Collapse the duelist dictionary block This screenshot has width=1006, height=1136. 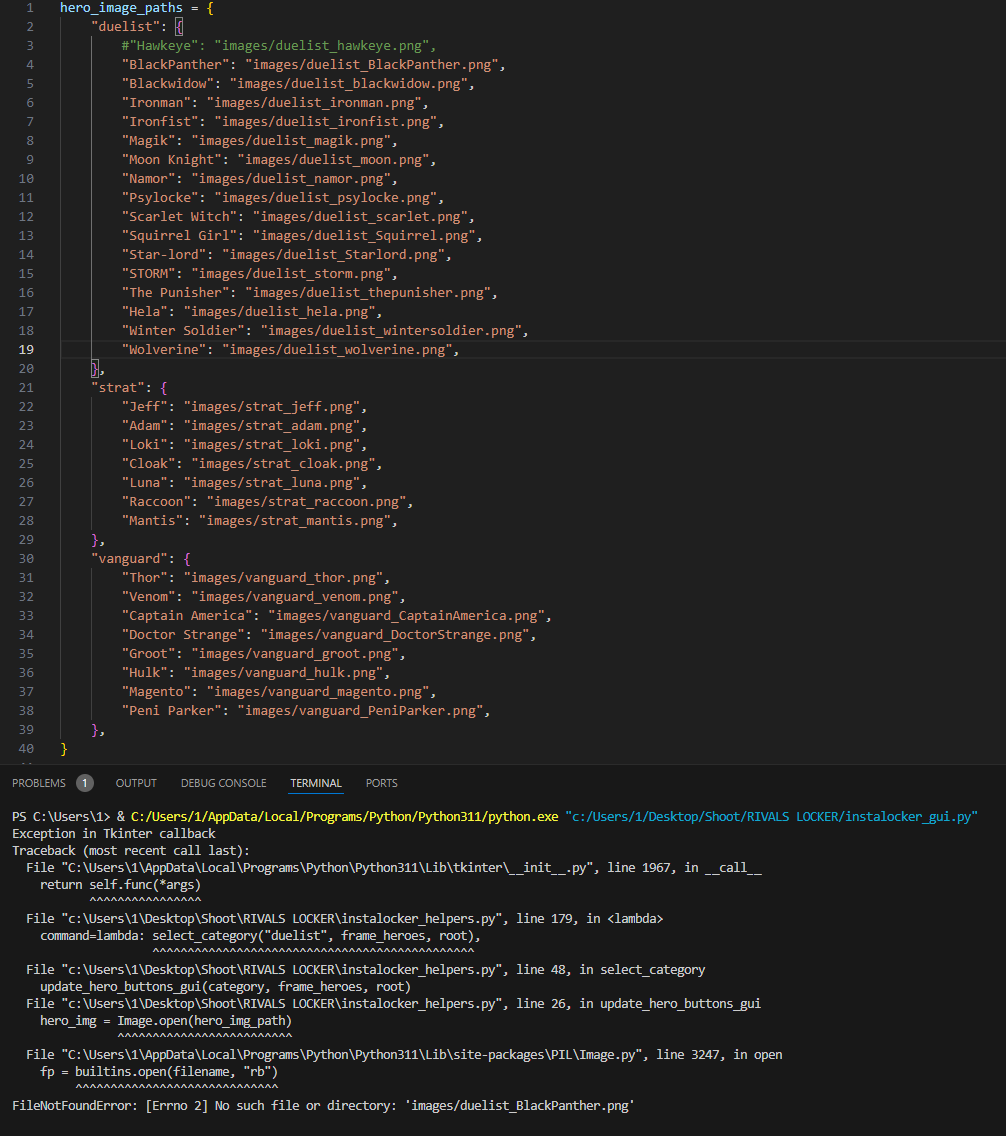(x=49, y=26)
